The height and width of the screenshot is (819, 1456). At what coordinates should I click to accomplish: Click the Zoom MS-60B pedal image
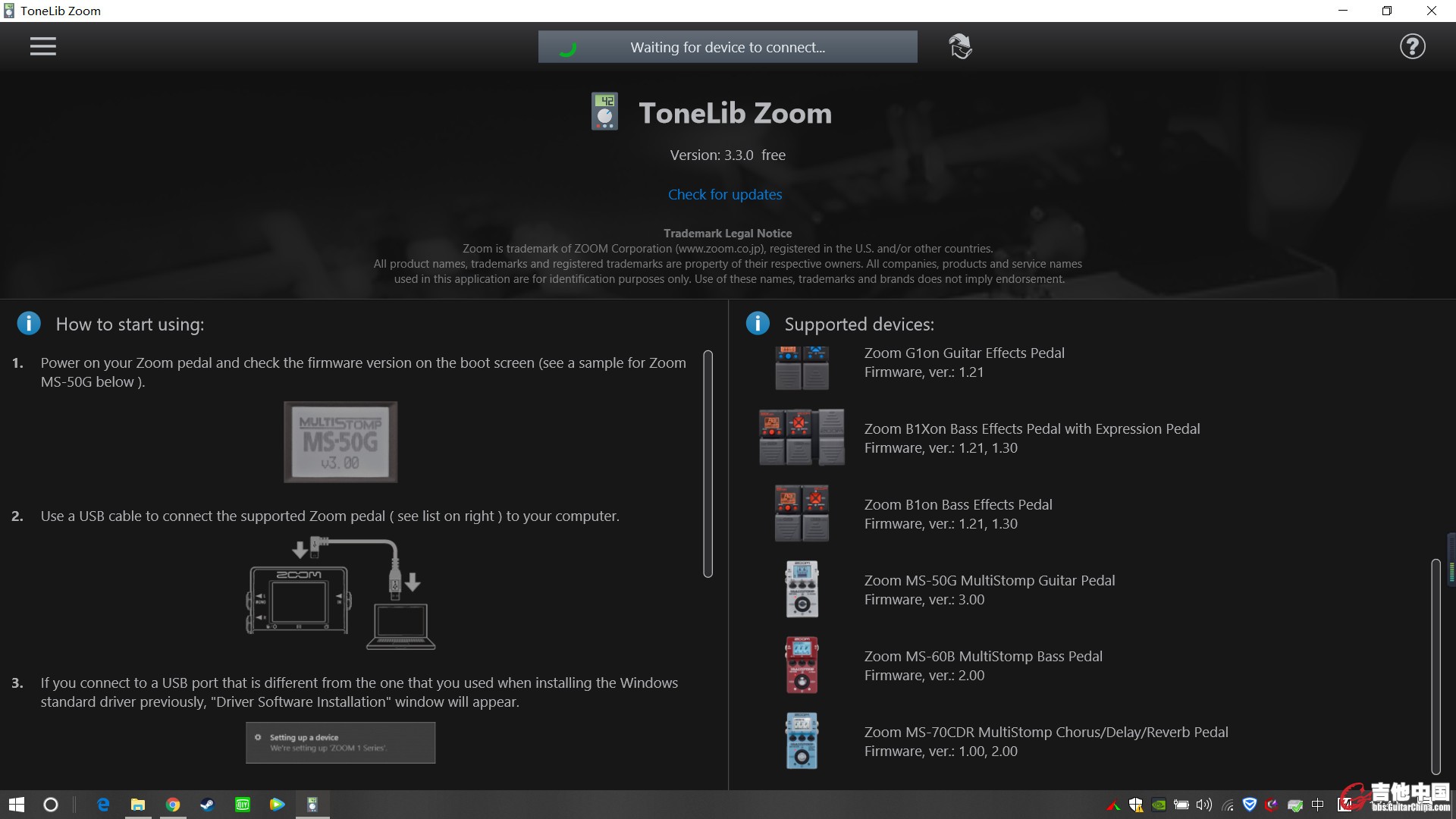coord(802,665)
